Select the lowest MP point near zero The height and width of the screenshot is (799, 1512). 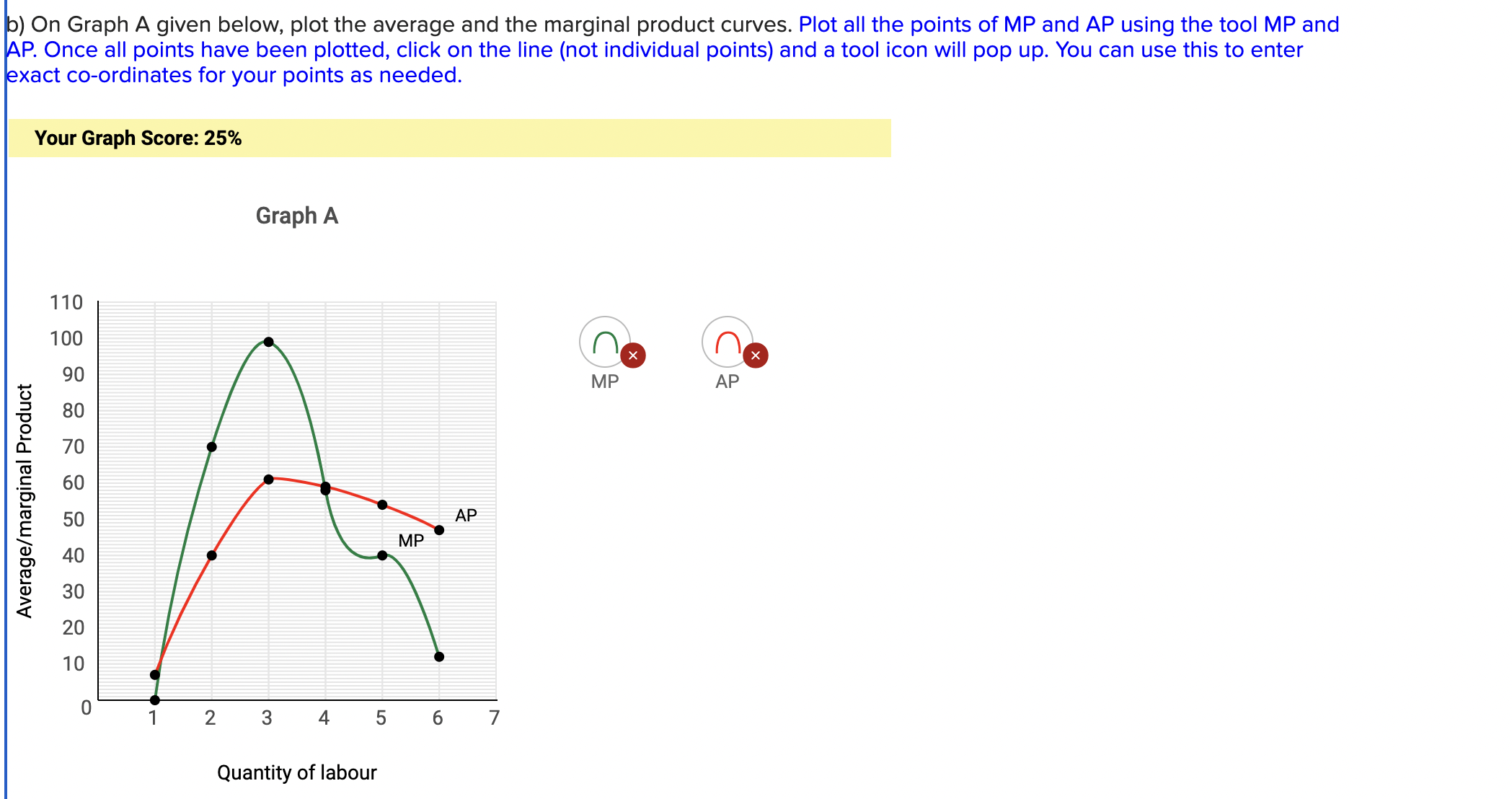(154, 699)
